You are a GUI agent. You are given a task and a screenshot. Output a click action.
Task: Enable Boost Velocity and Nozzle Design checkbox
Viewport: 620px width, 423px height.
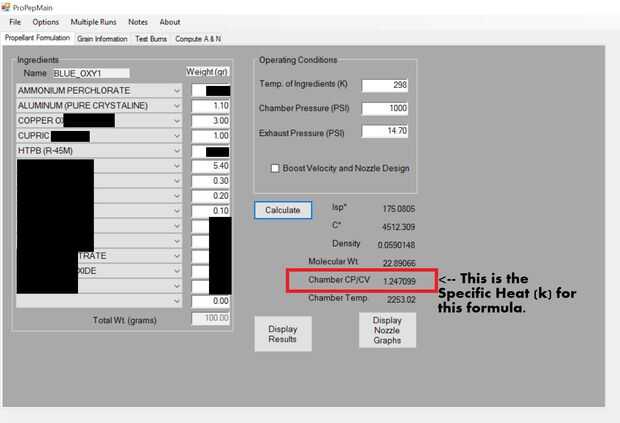click(275, 168)
